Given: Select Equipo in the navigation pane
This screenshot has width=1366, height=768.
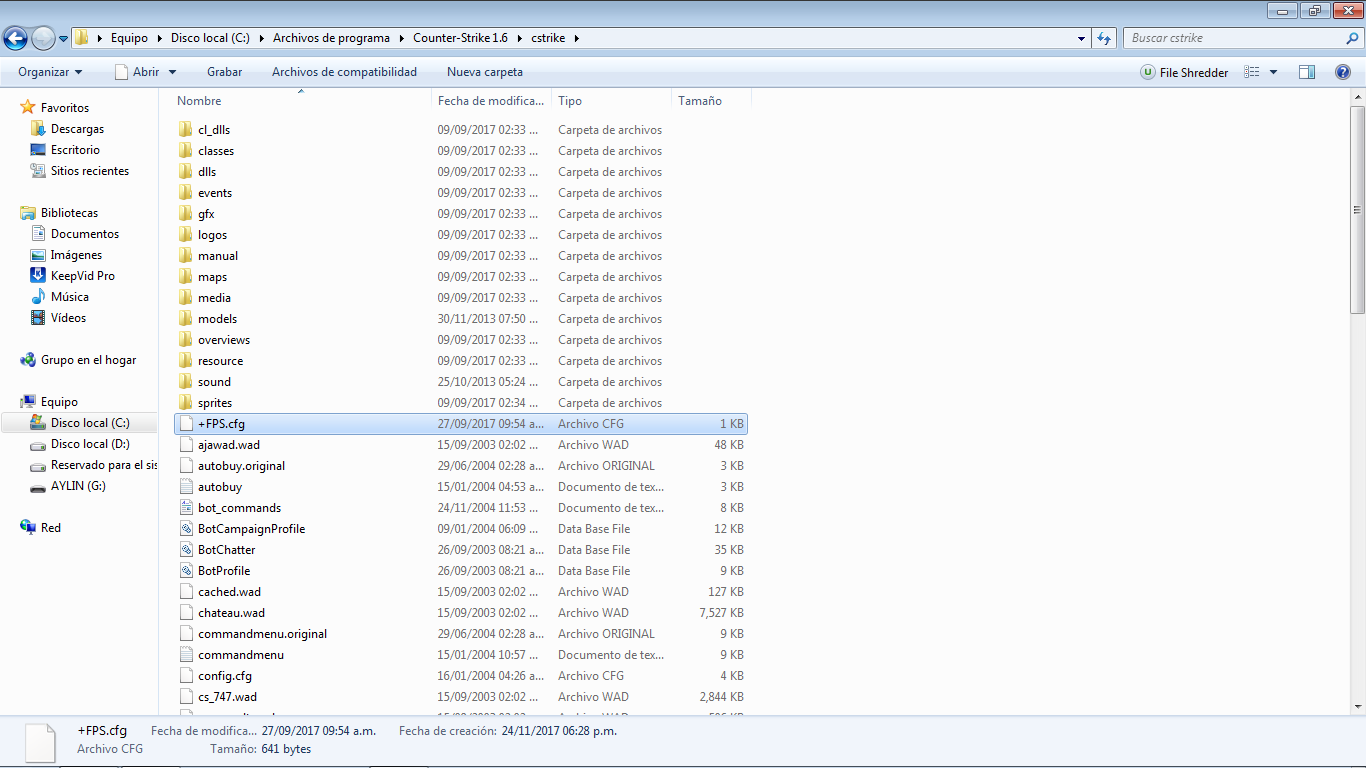Looking at the screenshot, I should click(59, 402).
